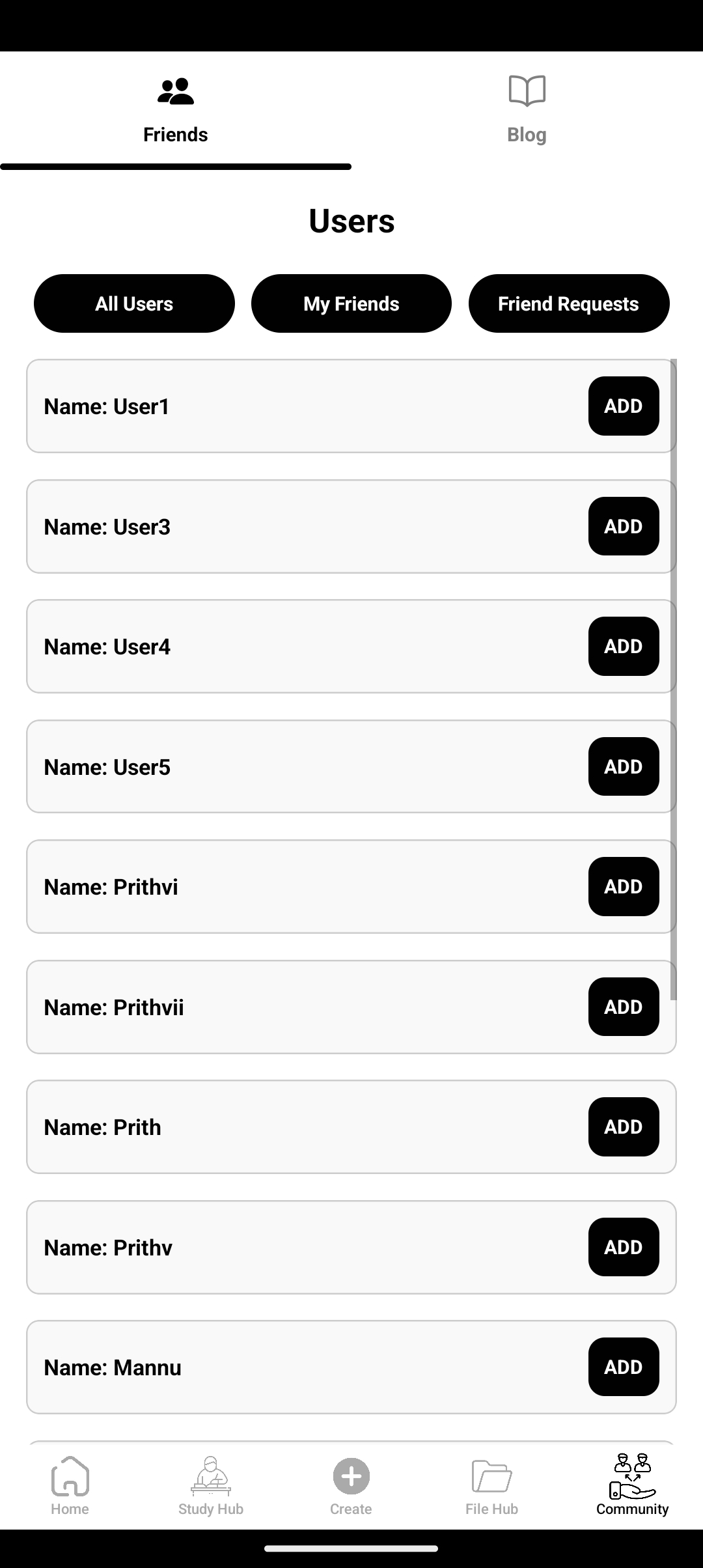The height and width of the screenshot is (1568, 703).
Task: Select the Community icon
Action: pos(633,1476)
